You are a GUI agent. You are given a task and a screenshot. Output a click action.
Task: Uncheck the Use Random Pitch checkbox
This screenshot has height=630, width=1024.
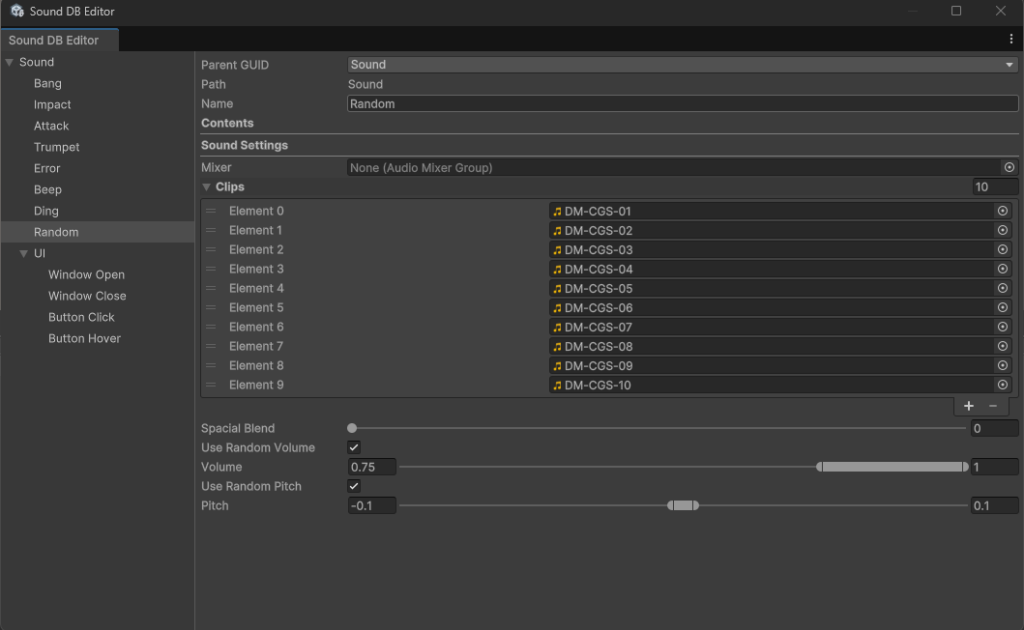click(x=354, y=486)
